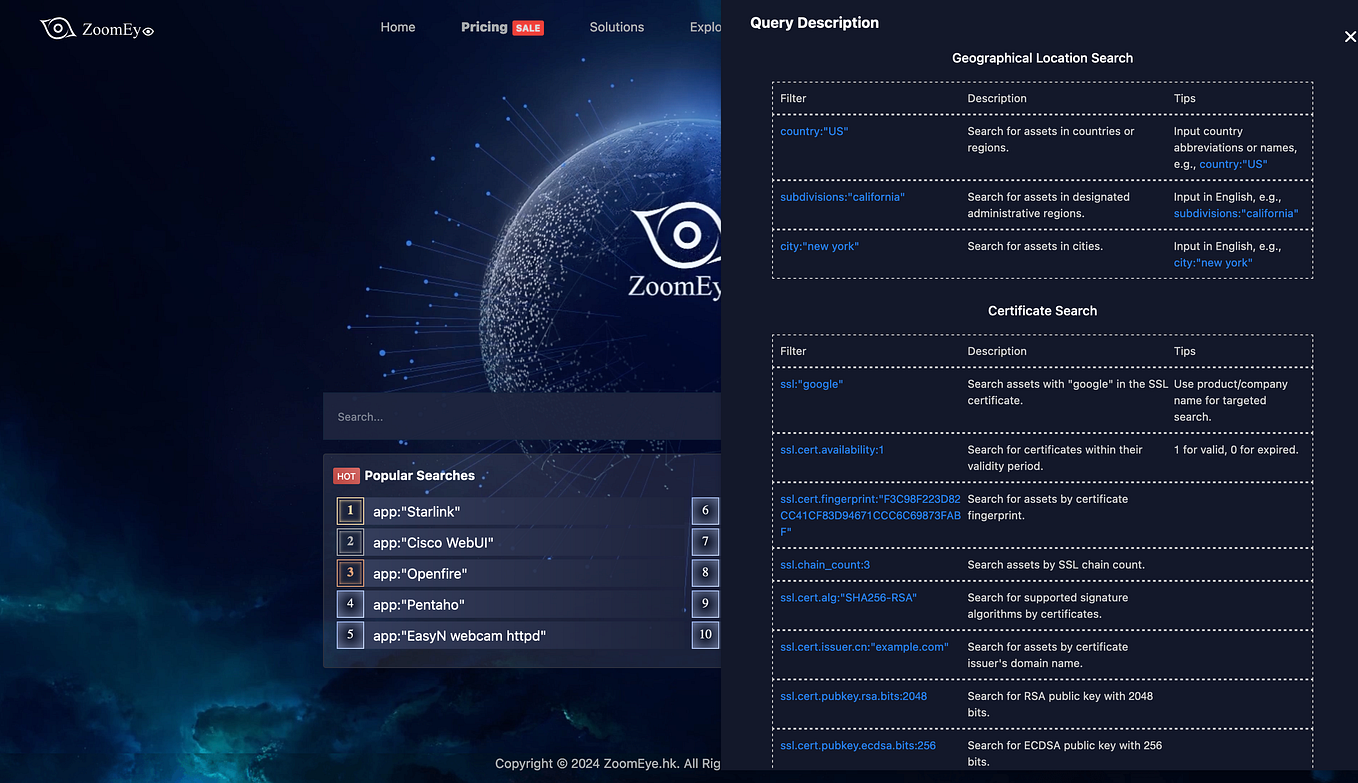Click the number 10 rank box in Popular Searches
Image resolution: width=1358 pixels, height=783 pixels.
tap(705, 634)
